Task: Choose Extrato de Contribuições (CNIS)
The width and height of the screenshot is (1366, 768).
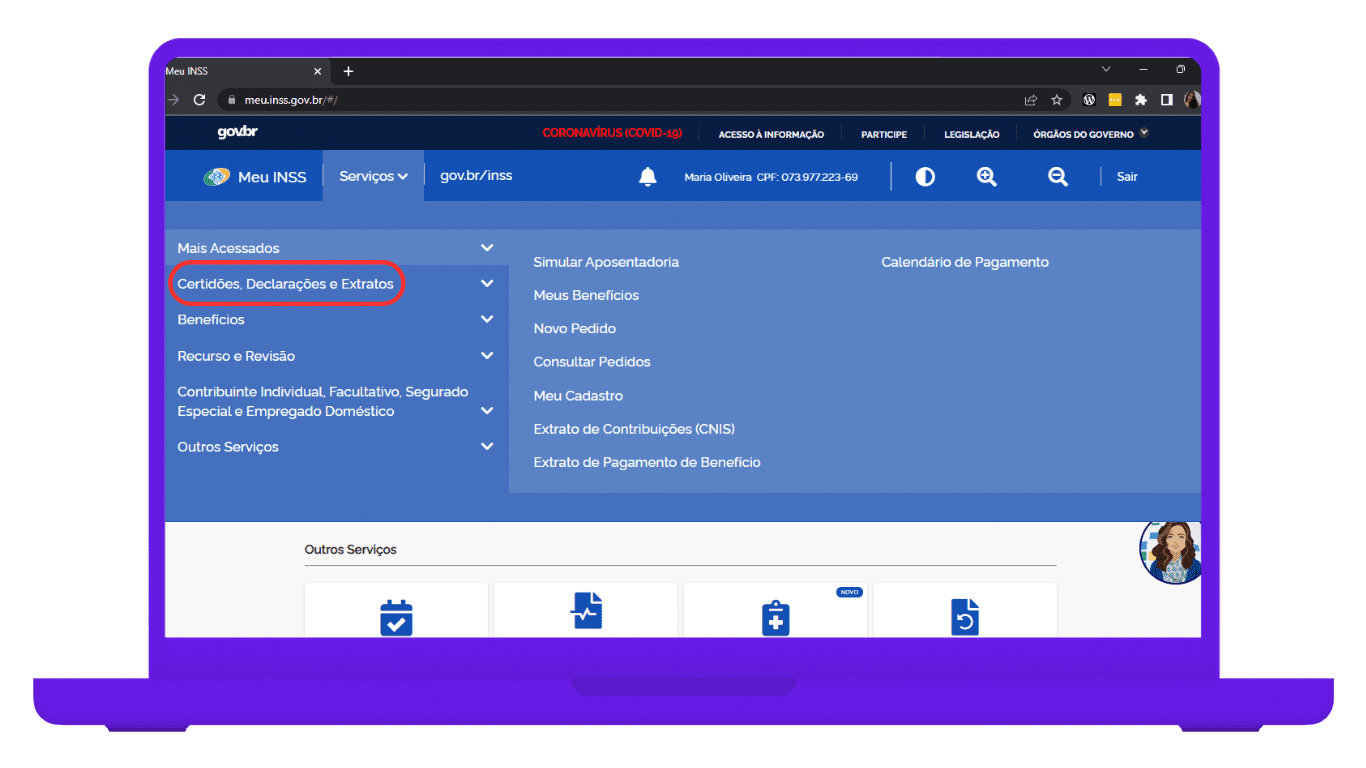Action: point(634,429)
